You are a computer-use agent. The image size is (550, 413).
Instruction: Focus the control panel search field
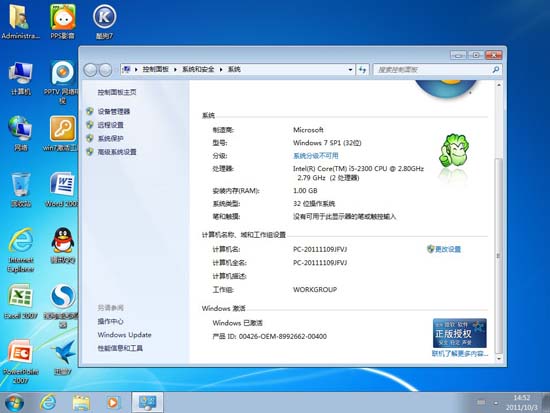pyautogui.click(x=433, y=69)
